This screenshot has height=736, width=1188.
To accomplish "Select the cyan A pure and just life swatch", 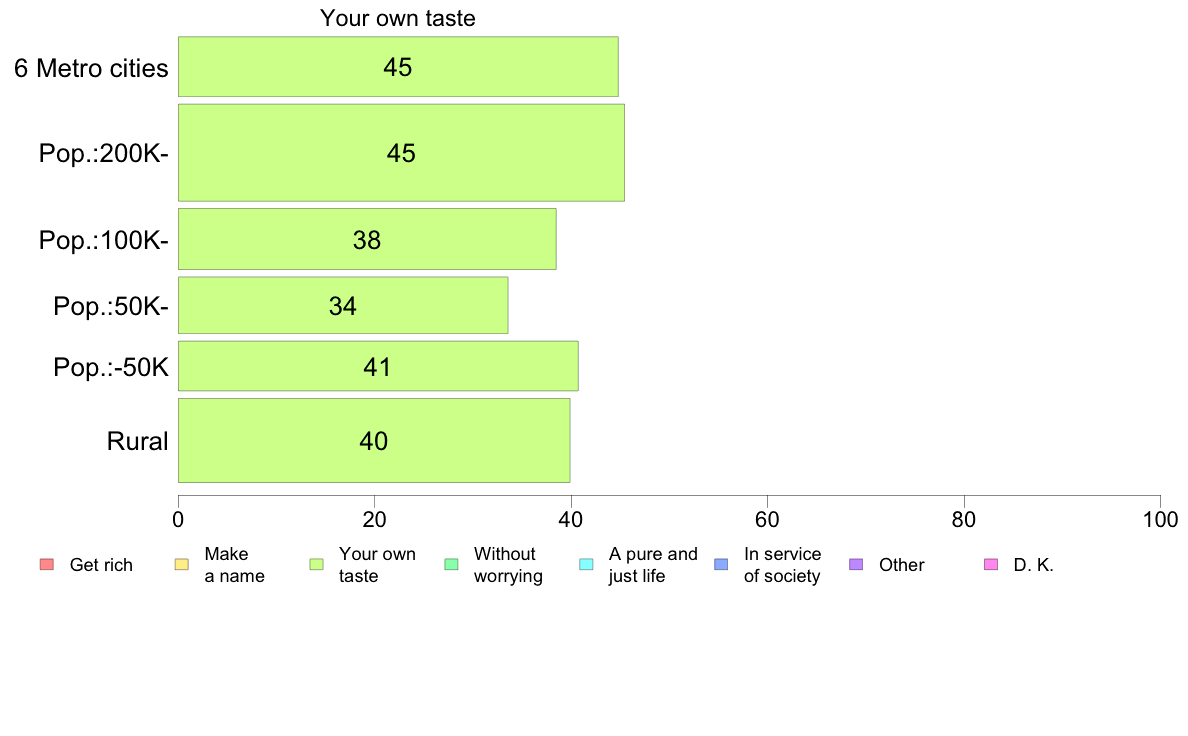I will [586, 565].
